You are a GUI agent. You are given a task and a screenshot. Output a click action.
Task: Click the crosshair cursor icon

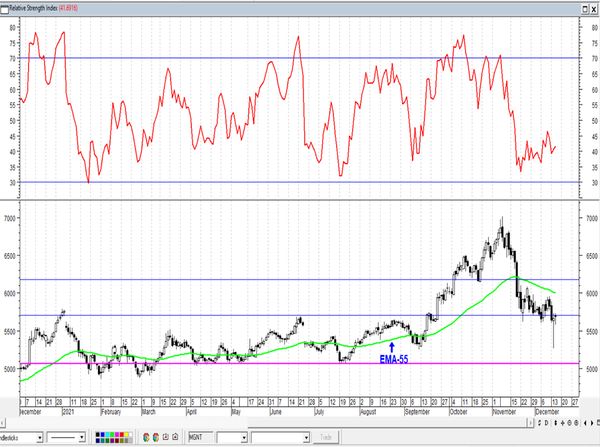[562, 423]
